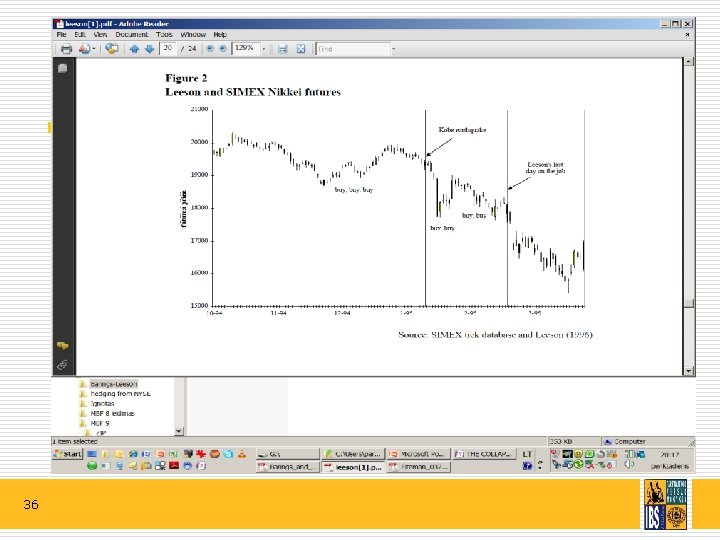Click the PDF export/create icon
Screen dimensions: 720x540
(84, 49)
